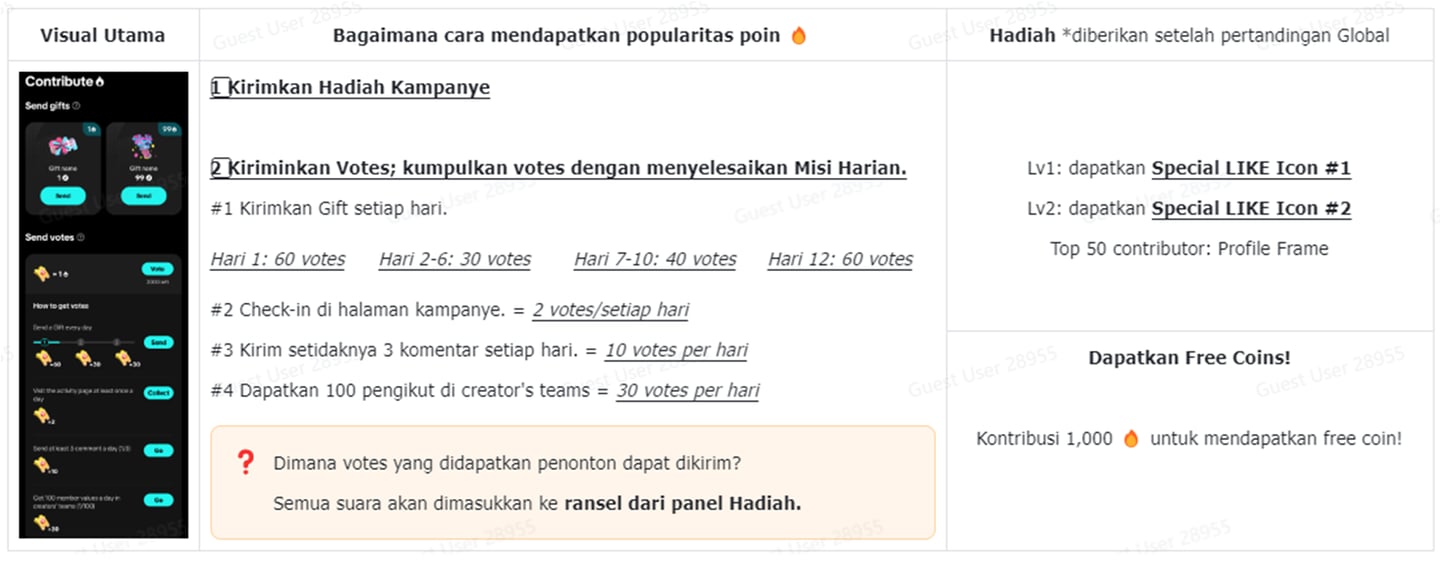Tap the Vote button in Send votes
The image size is (1440, 564).
(157, 269)
